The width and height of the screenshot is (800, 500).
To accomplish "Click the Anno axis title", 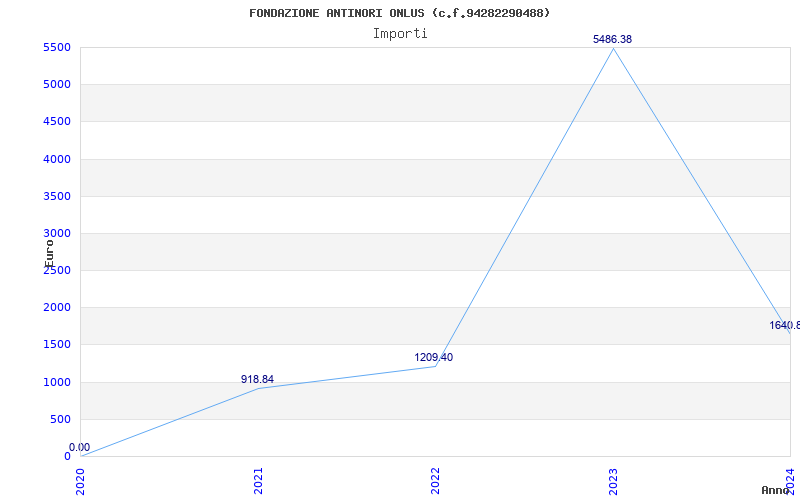I will coord(776,490).
